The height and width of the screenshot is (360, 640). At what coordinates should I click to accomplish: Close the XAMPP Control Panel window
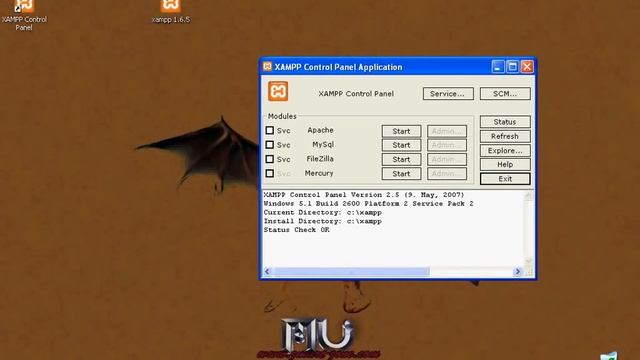click(527, 67)
